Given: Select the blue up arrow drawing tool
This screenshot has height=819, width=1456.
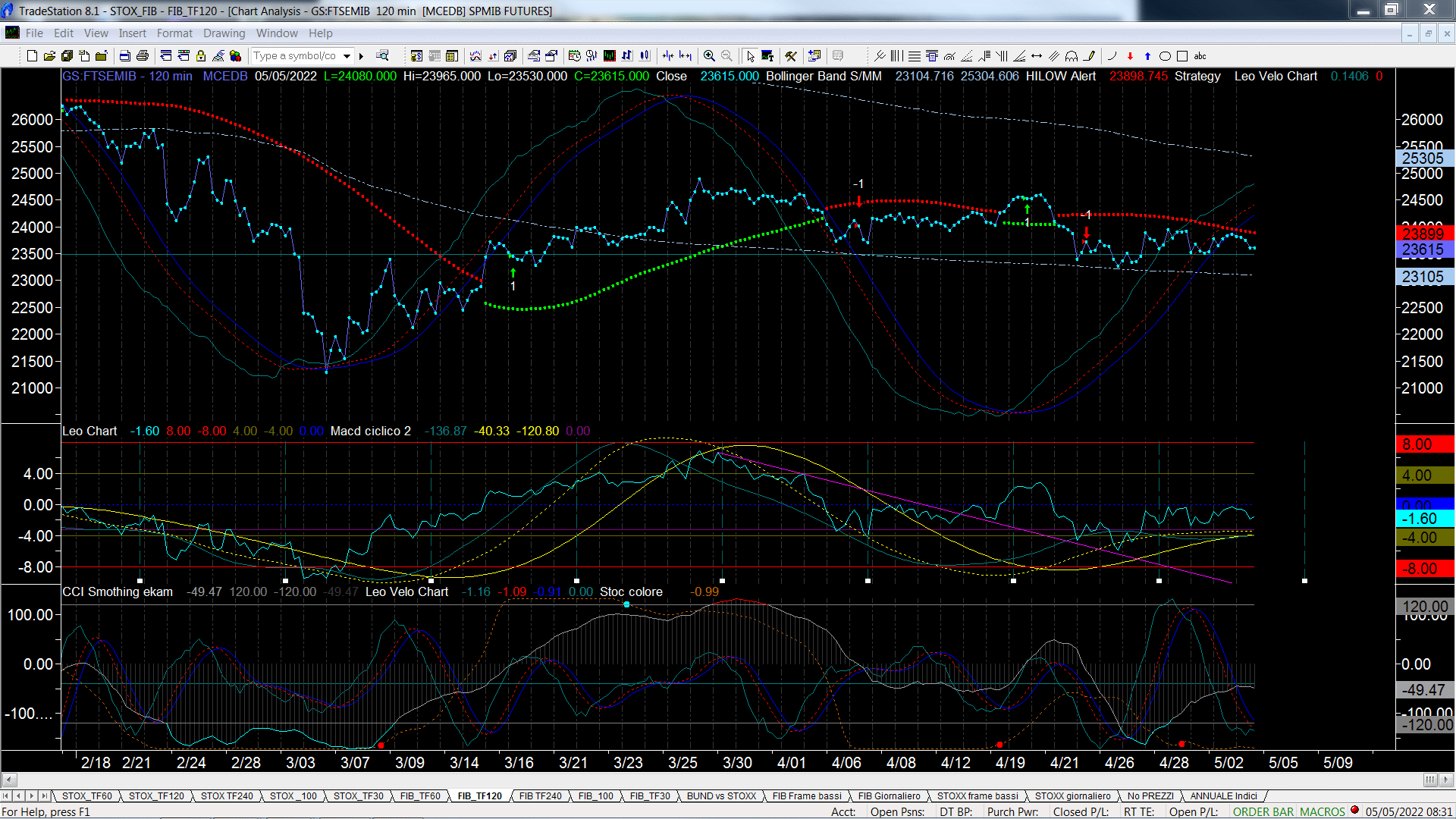Looking at the screenshot, I should click(x=1147, y=56).
